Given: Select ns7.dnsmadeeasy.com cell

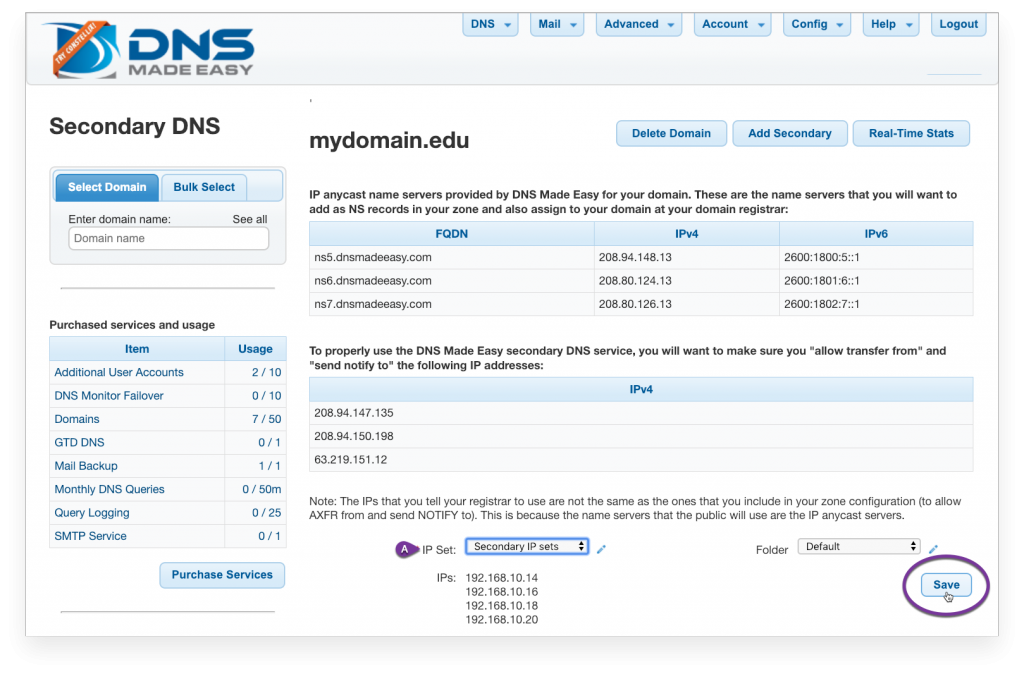Looking at the screenshot, I should (452, 304).
